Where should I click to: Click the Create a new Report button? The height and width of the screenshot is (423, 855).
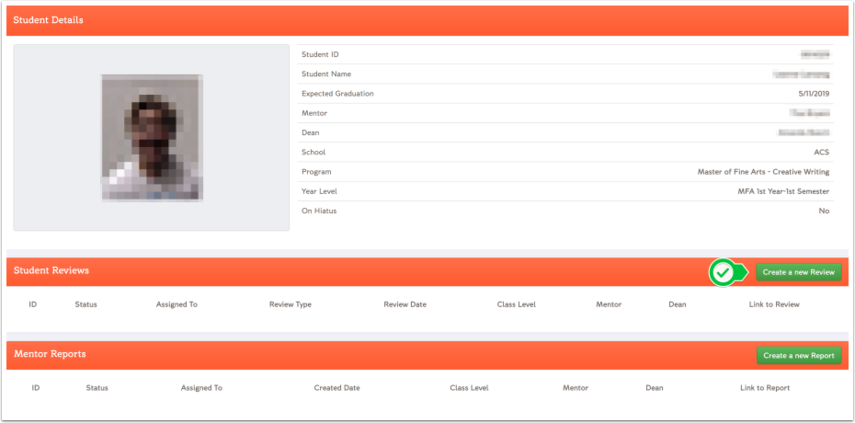tap(798, 355)
